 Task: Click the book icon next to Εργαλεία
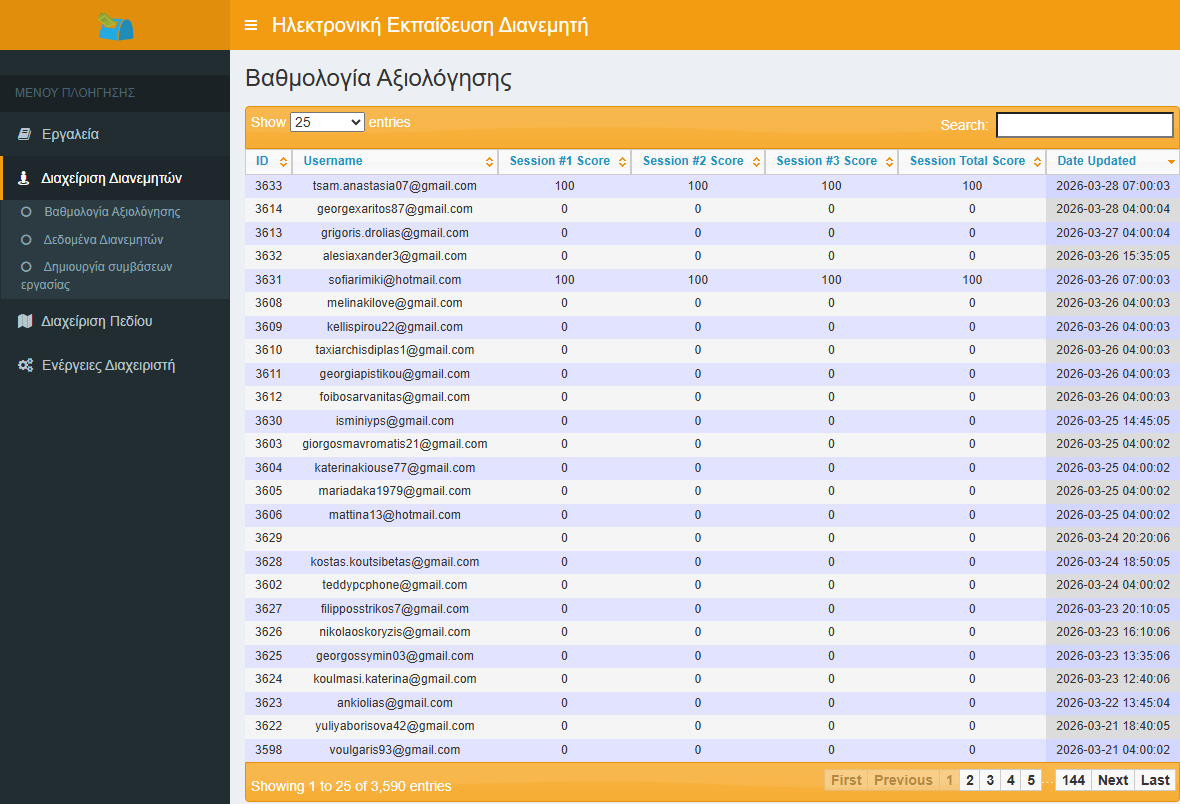click(x=25, y=134)
